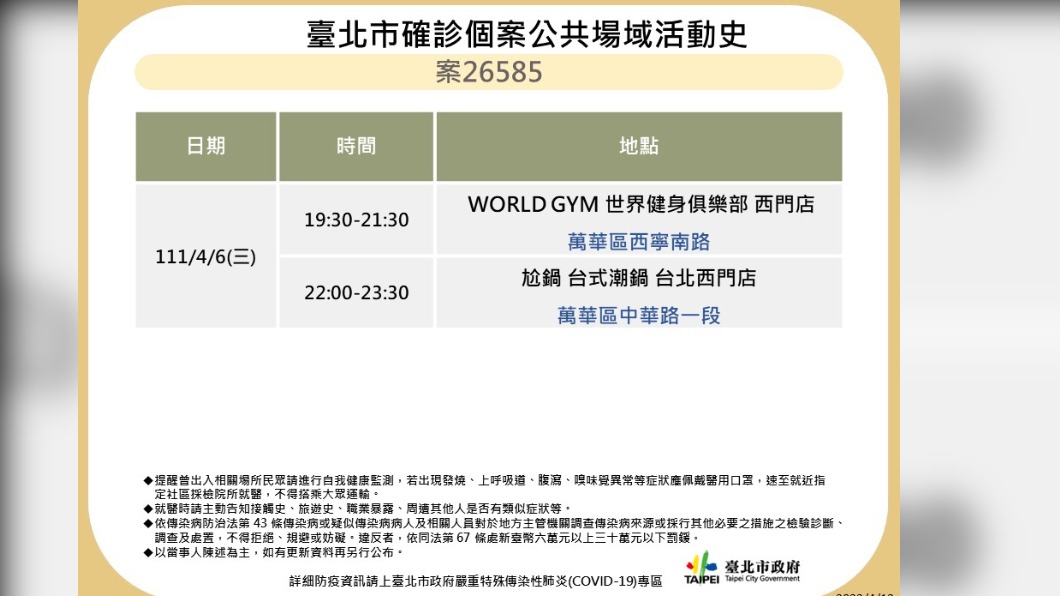Click the footer COVID-19 專區 line
Viewport: 1060px width, 596px height.
(x=476, y=581)
